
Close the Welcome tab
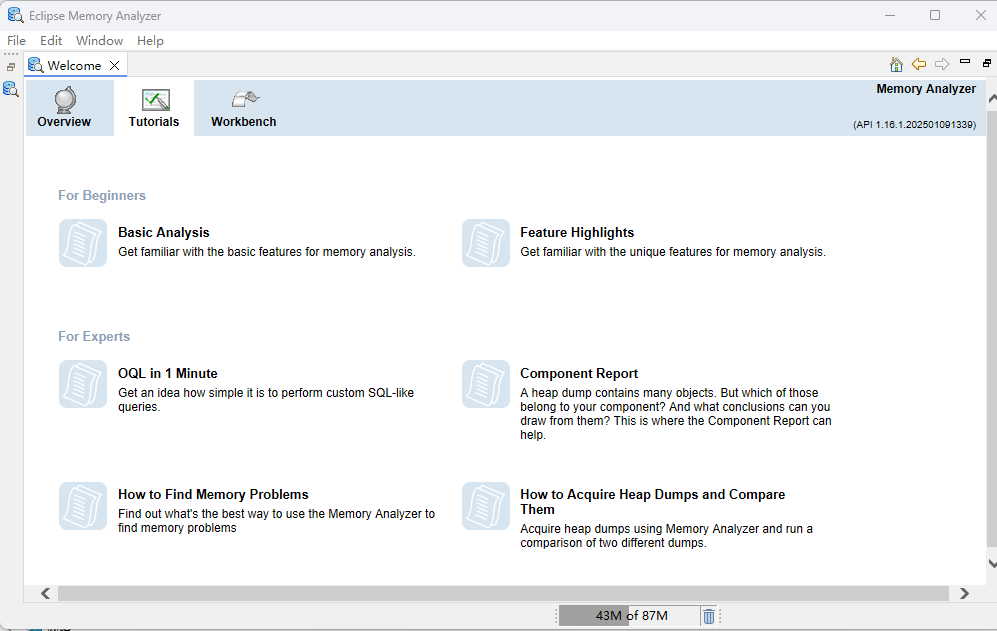point(115,66)
